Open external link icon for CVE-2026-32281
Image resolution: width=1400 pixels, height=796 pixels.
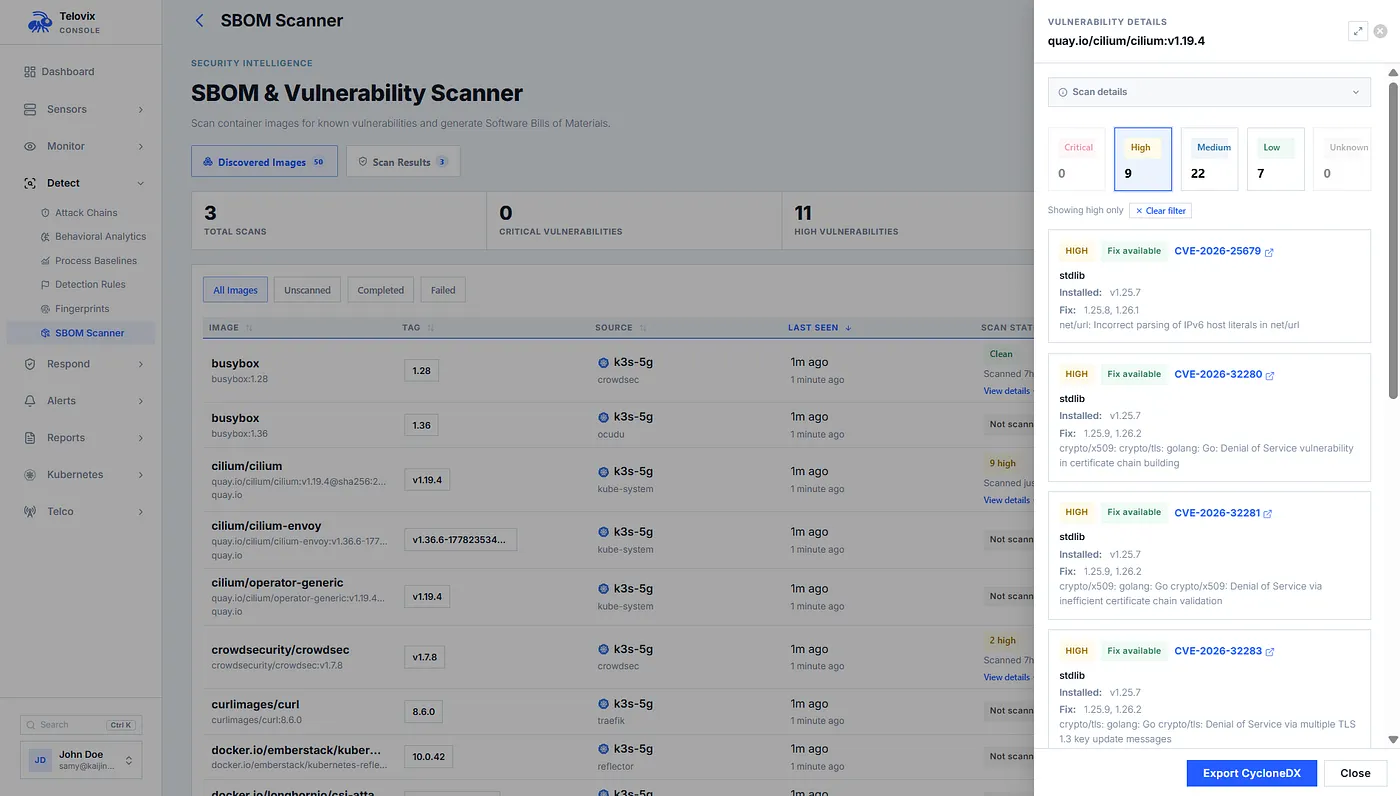pos(1268,513)
